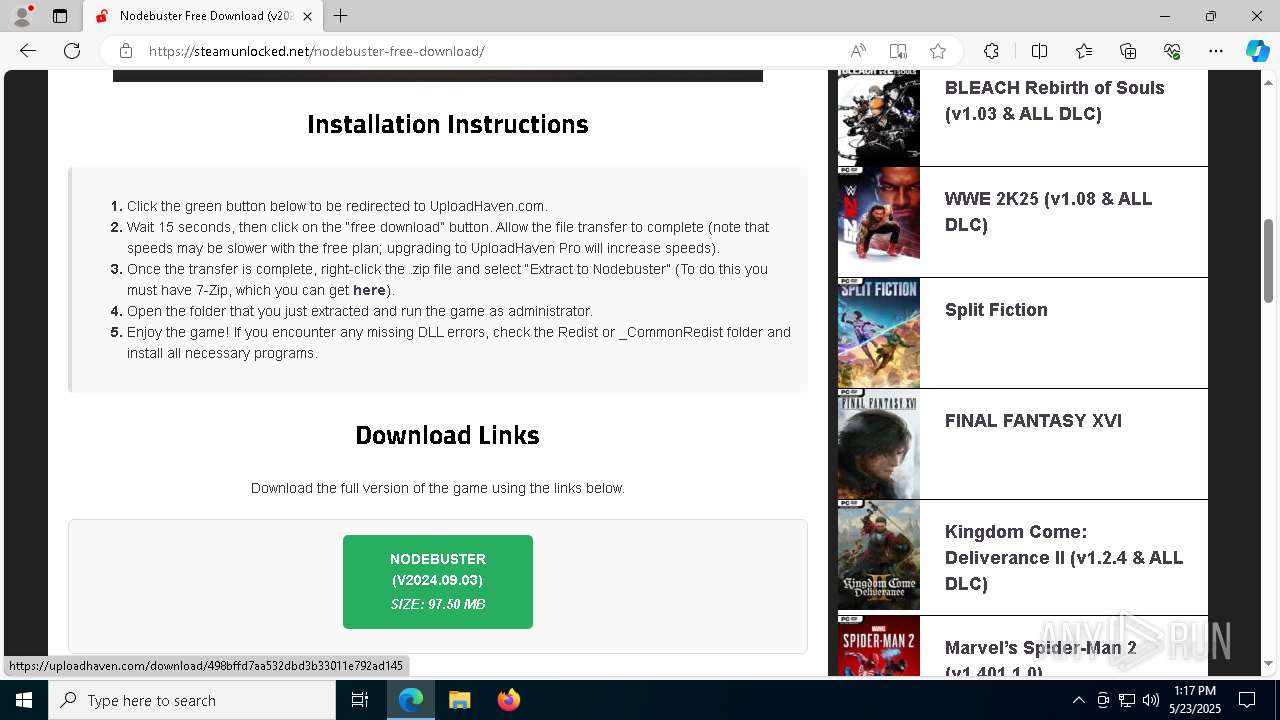Select the Spider-Man 2 cover thumbnail

pyautogui.click(x=879, y=646)
